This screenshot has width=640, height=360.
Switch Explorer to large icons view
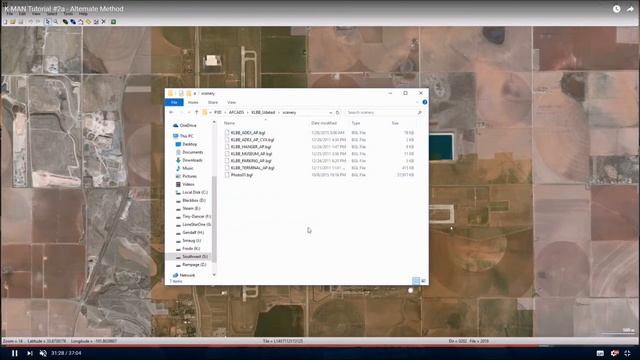[423, 281]
